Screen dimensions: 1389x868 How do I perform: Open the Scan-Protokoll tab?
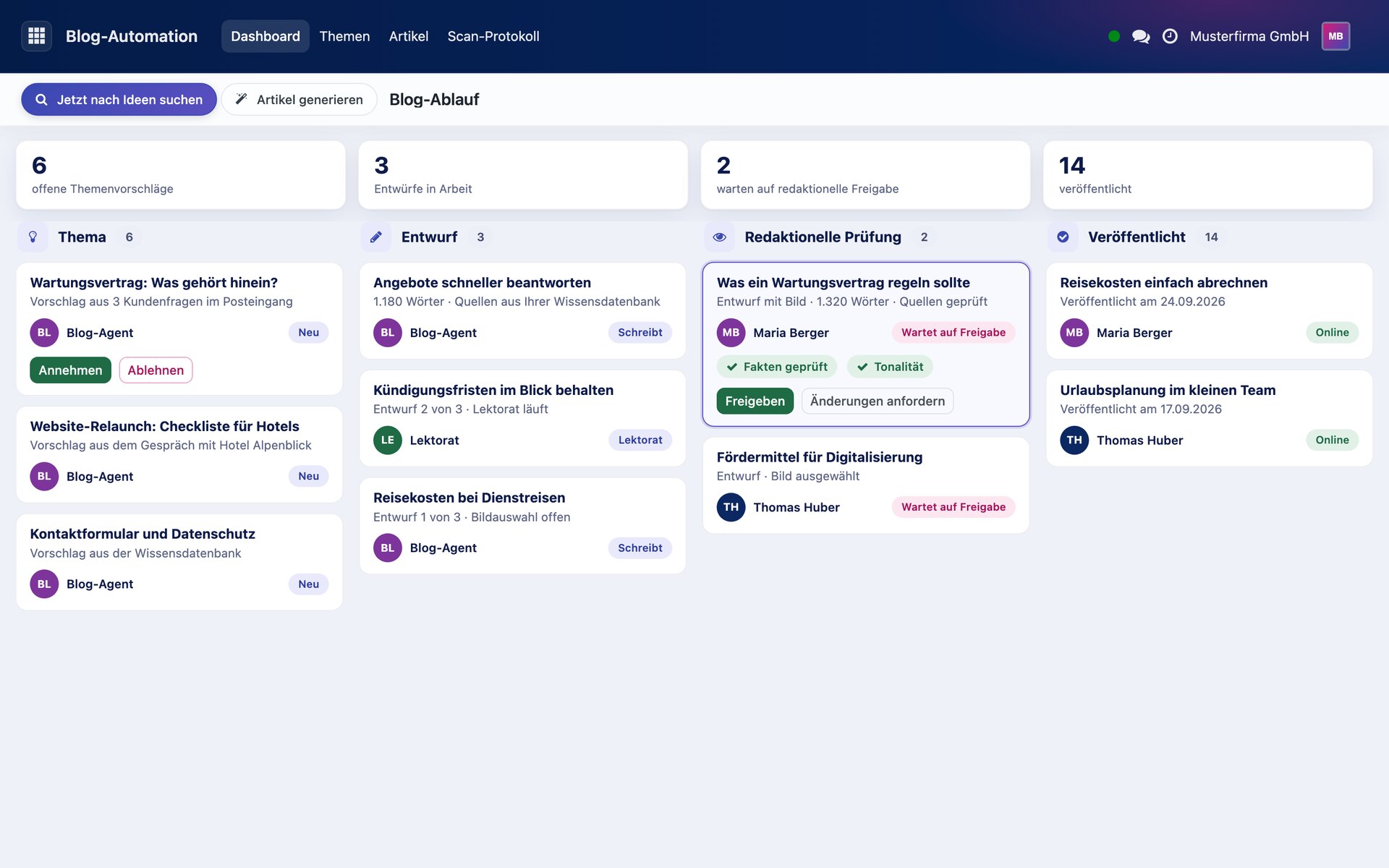tap(493, 36)
